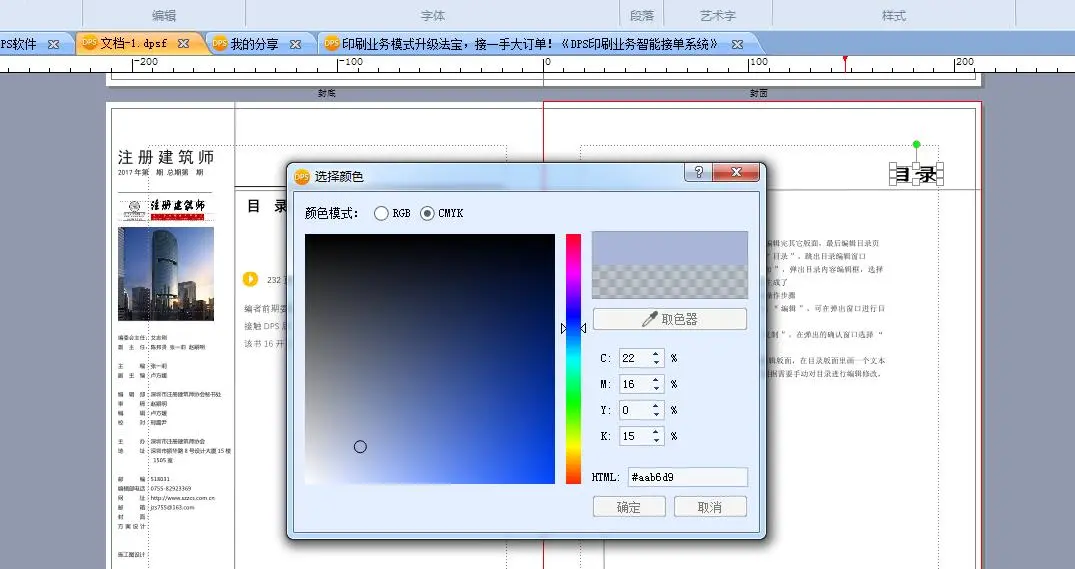
Task: Increase M value with up spinner arrow
Action: coord(656,380)
